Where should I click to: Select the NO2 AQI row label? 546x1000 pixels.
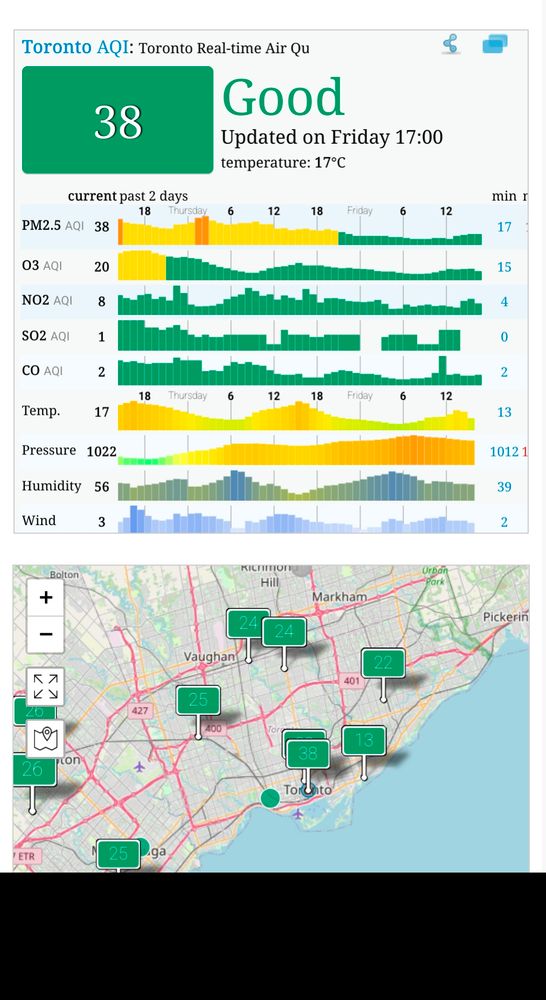pos(47,300)
